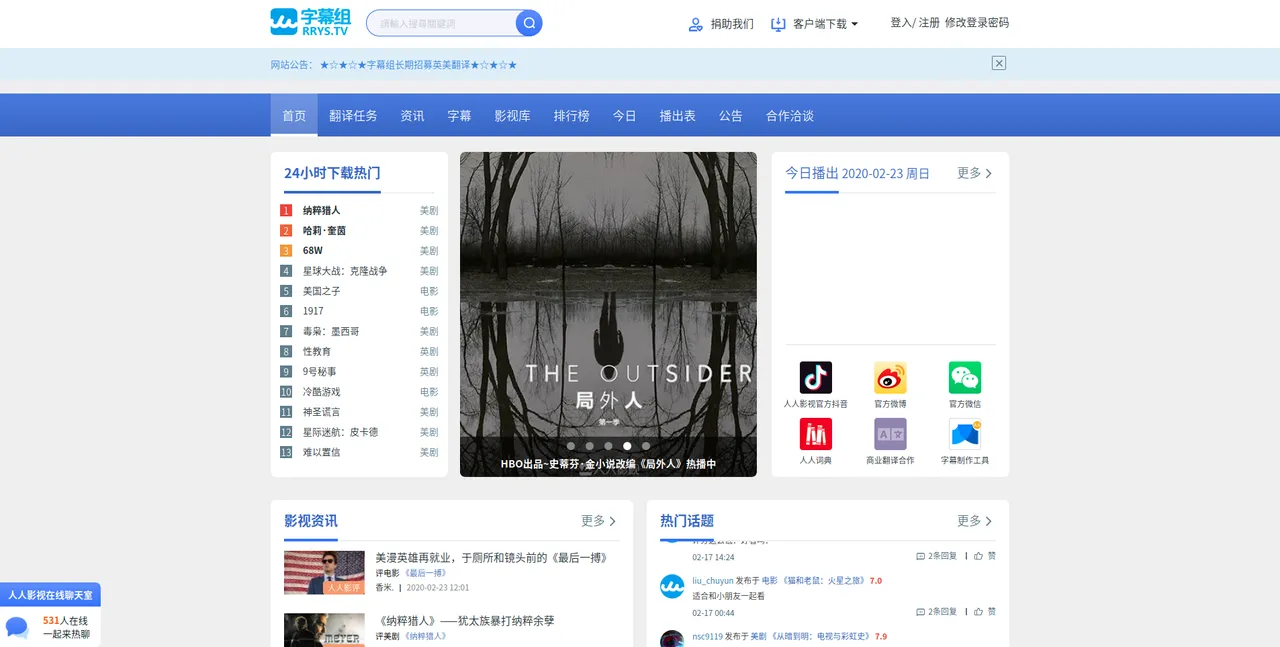The height and width of the screenshot is (647, 1280).
Task: Open the 播出表 menu item
Action: point(677,116)
